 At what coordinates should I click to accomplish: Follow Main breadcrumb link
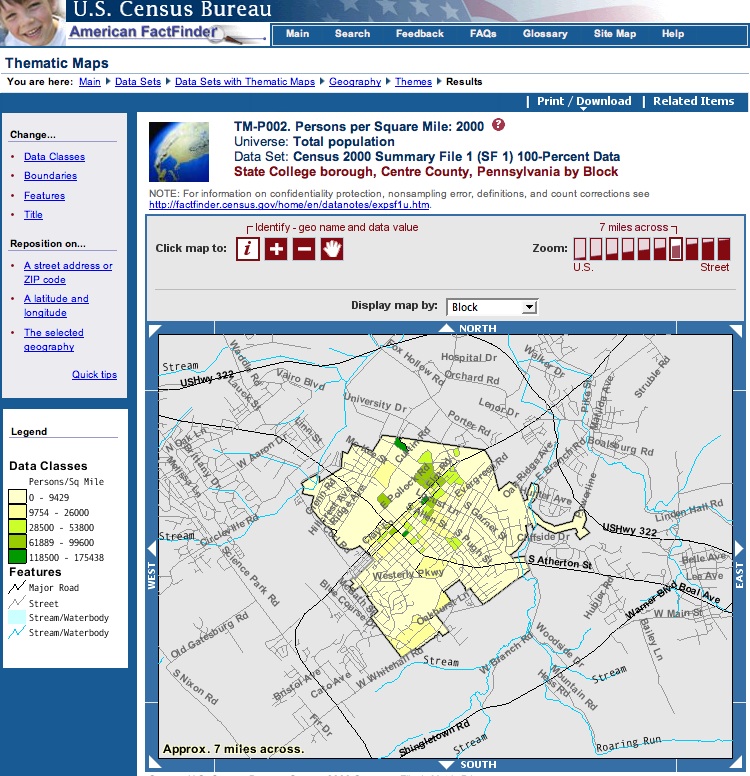pyautogui.click(x=90, y=82)
